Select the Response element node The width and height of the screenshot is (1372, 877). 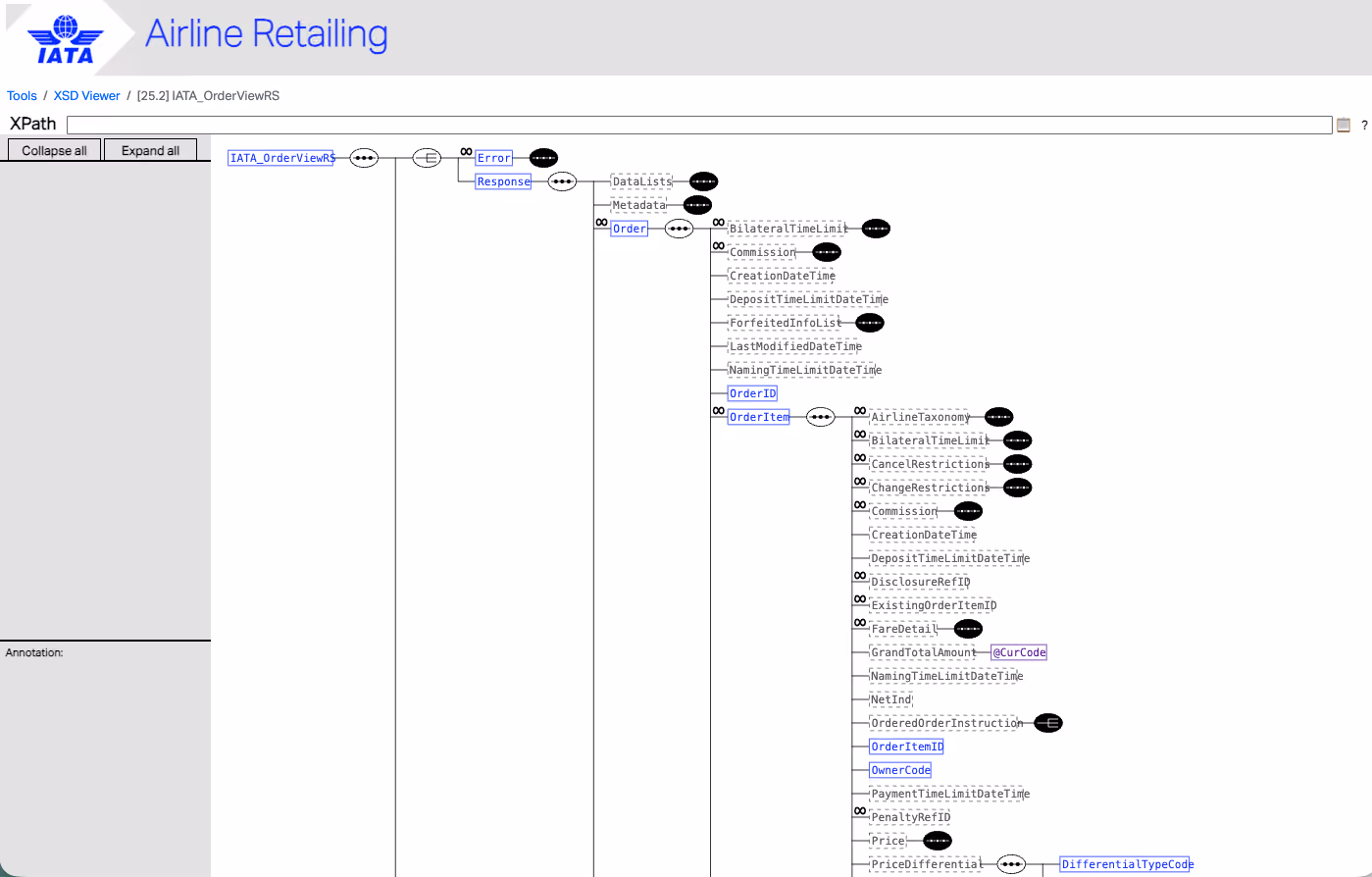click(503, 181)
